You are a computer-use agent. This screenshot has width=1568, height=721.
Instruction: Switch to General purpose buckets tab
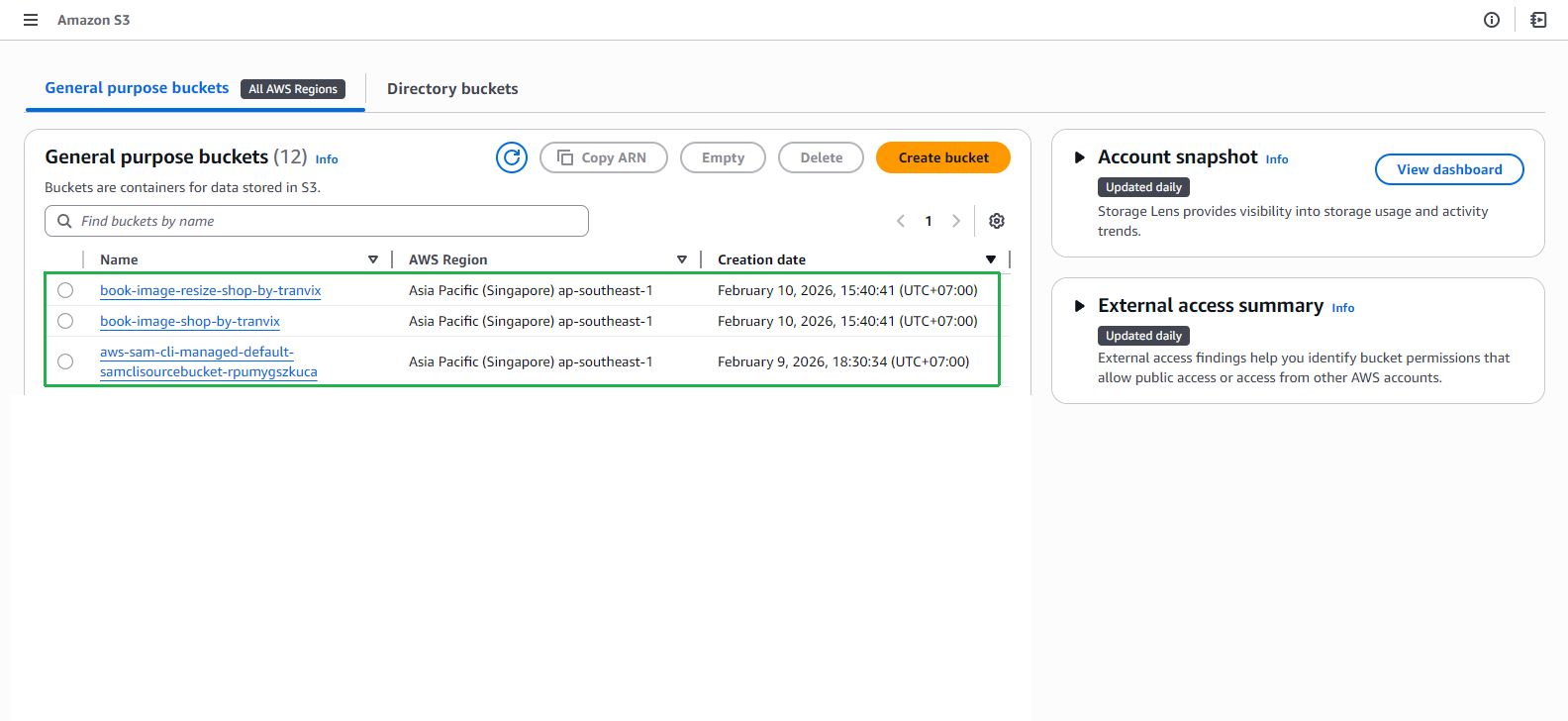click(x=137, y=88)
